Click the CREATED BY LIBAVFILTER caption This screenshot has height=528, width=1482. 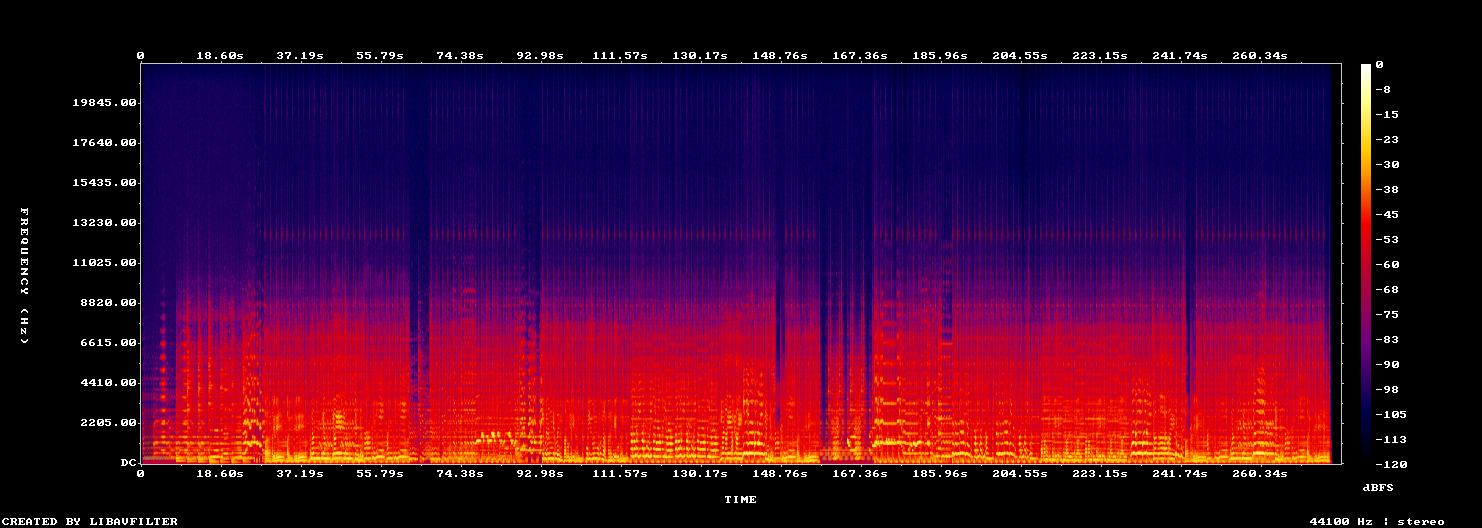coord(90,521)
